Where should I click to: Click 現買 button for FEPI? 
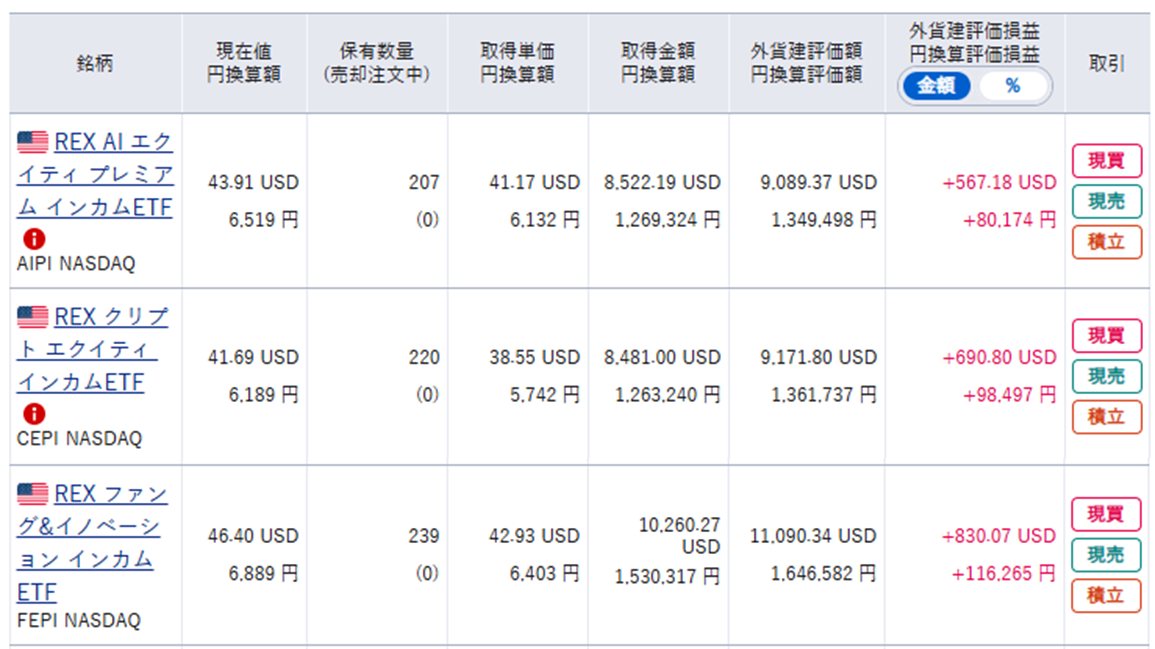click(x=1106, y=514)
